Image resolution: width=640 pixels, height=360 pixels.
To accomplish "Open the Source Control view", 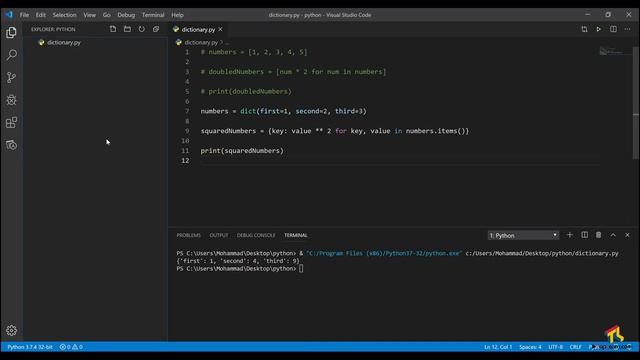I will pyautogui.click(x=11, y=78).
